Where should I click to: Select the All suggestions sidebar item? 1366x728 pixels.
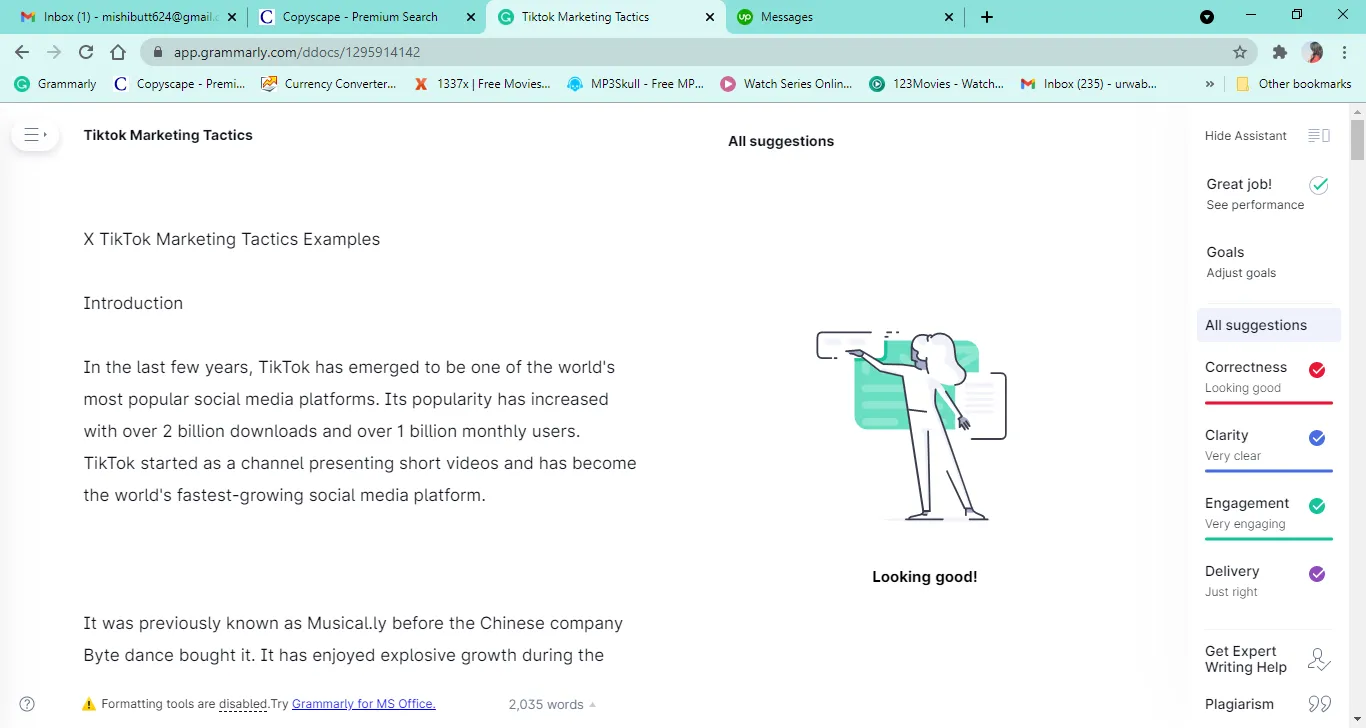point(1268,325)
